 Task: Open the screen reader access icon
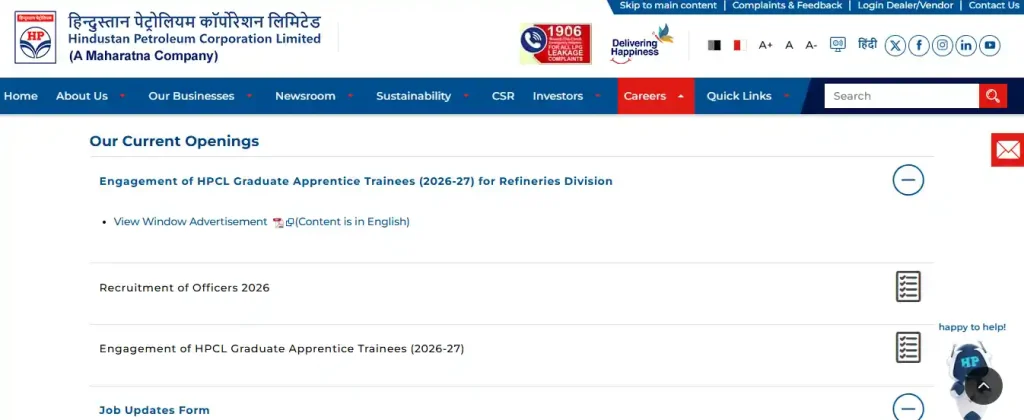pos(838,45)
